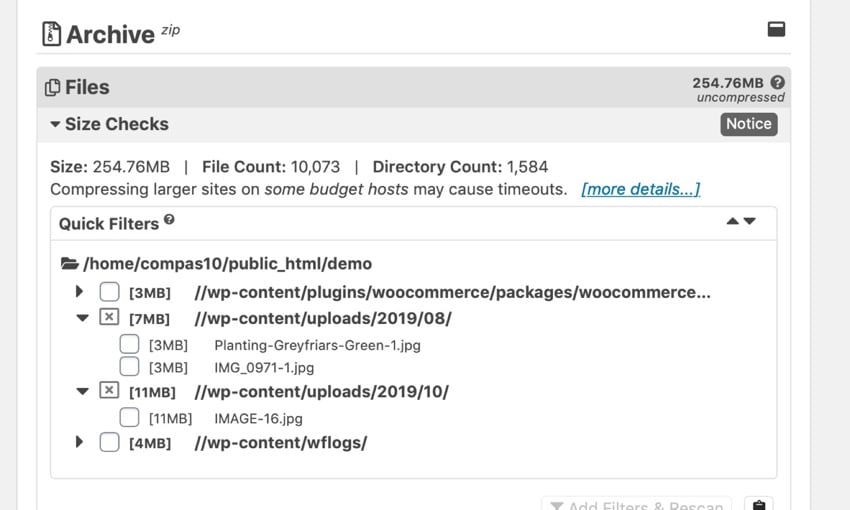Collapse the uploads/2019/10 folder node
The height and width of the screenshot is (510, 850).
pos(82,392)
